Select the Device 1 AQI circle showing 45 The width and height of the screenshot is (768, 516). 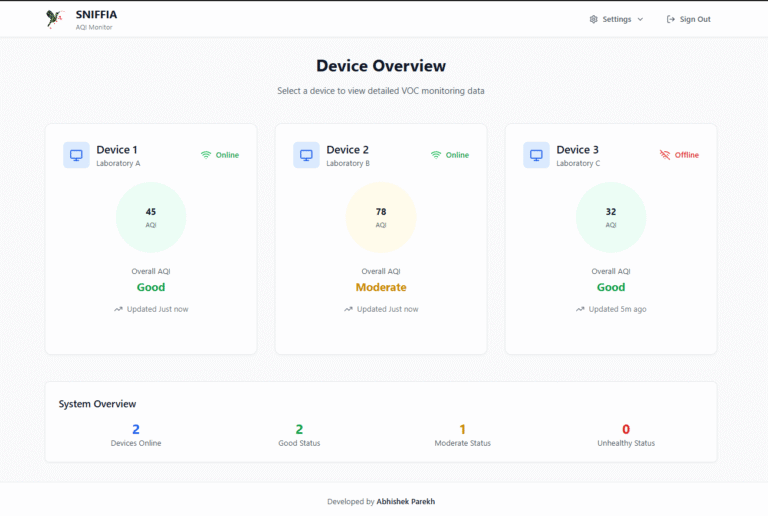(x=151, y=217)
